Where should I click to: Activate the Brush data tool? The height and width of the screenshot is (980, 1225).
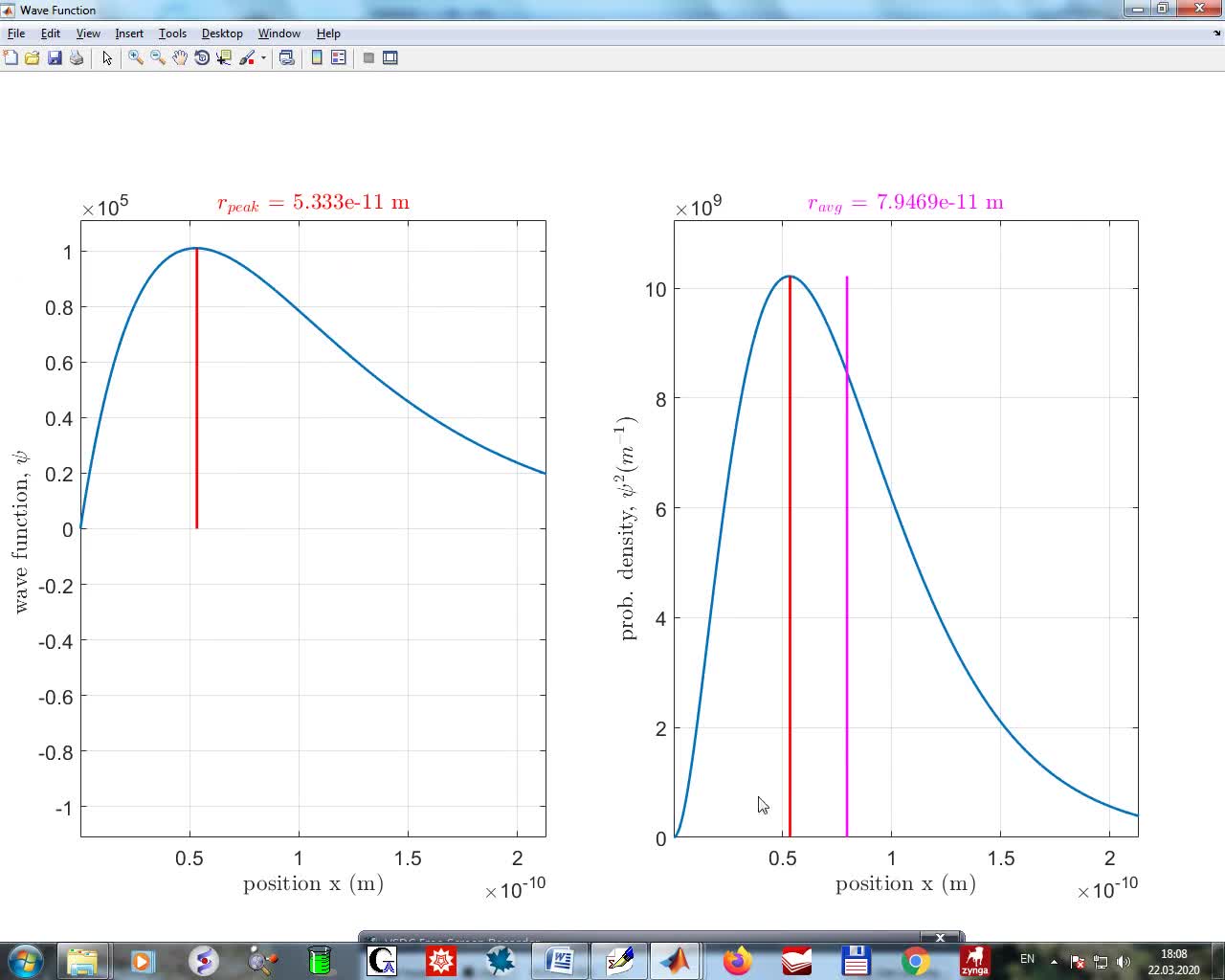pyautogui.click(x=247, y=57)
